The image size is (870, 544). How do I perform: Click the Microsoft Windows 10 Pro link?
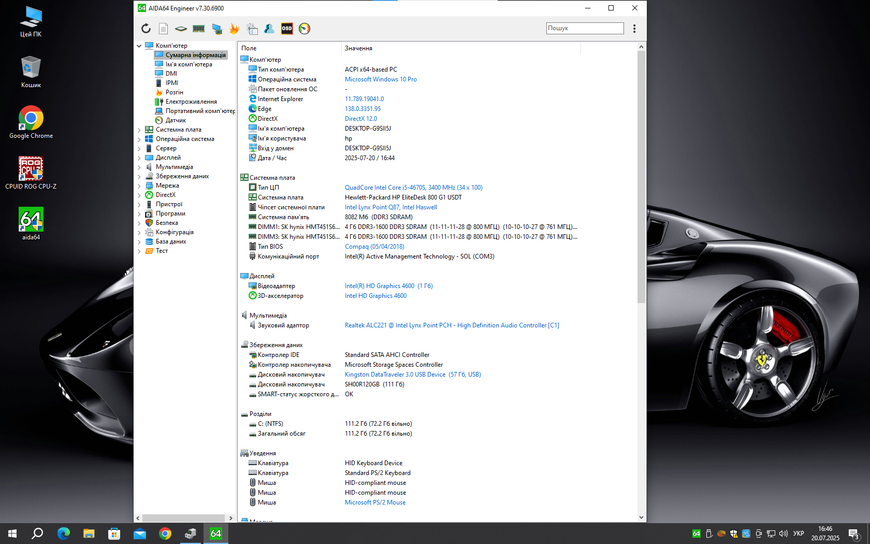coord(381,79)
